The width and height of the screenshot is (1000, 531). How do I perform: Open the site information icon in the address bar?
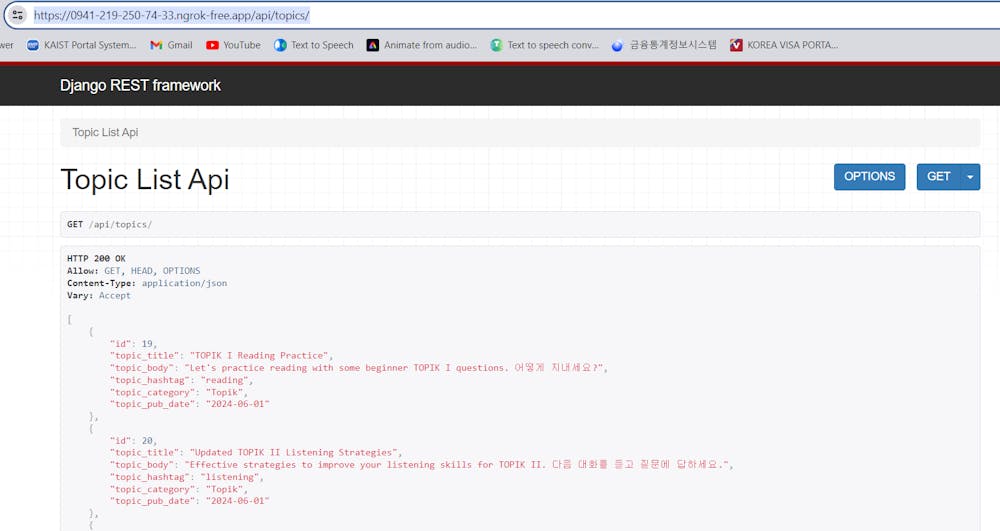[x=18, y=15]
